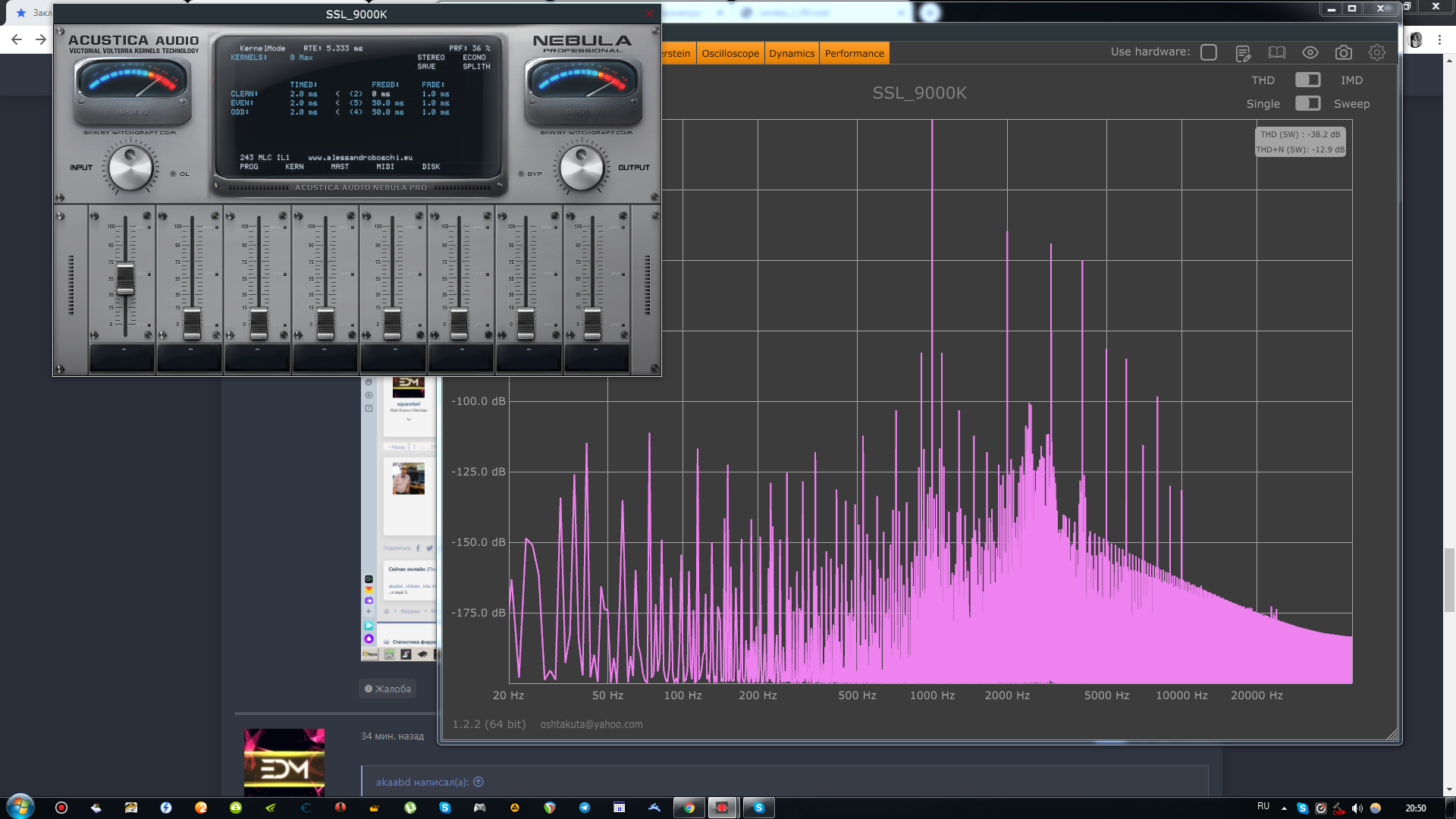This screenshot has height=819, width=1456.
Task: Switch to the Oscilloscope tab
Action: coord(730,53)
